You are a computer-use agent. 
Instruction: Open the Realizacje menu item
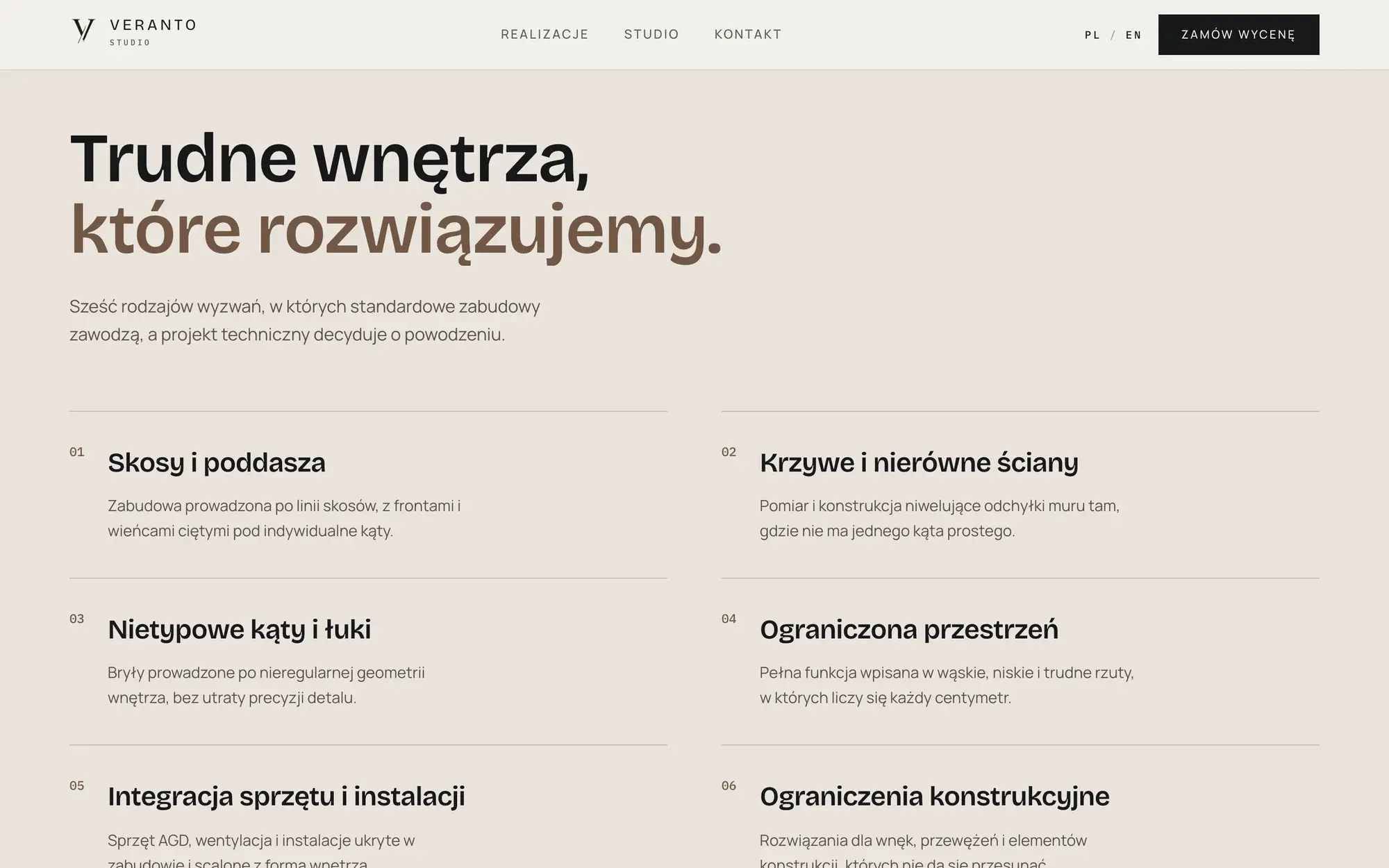544,34
